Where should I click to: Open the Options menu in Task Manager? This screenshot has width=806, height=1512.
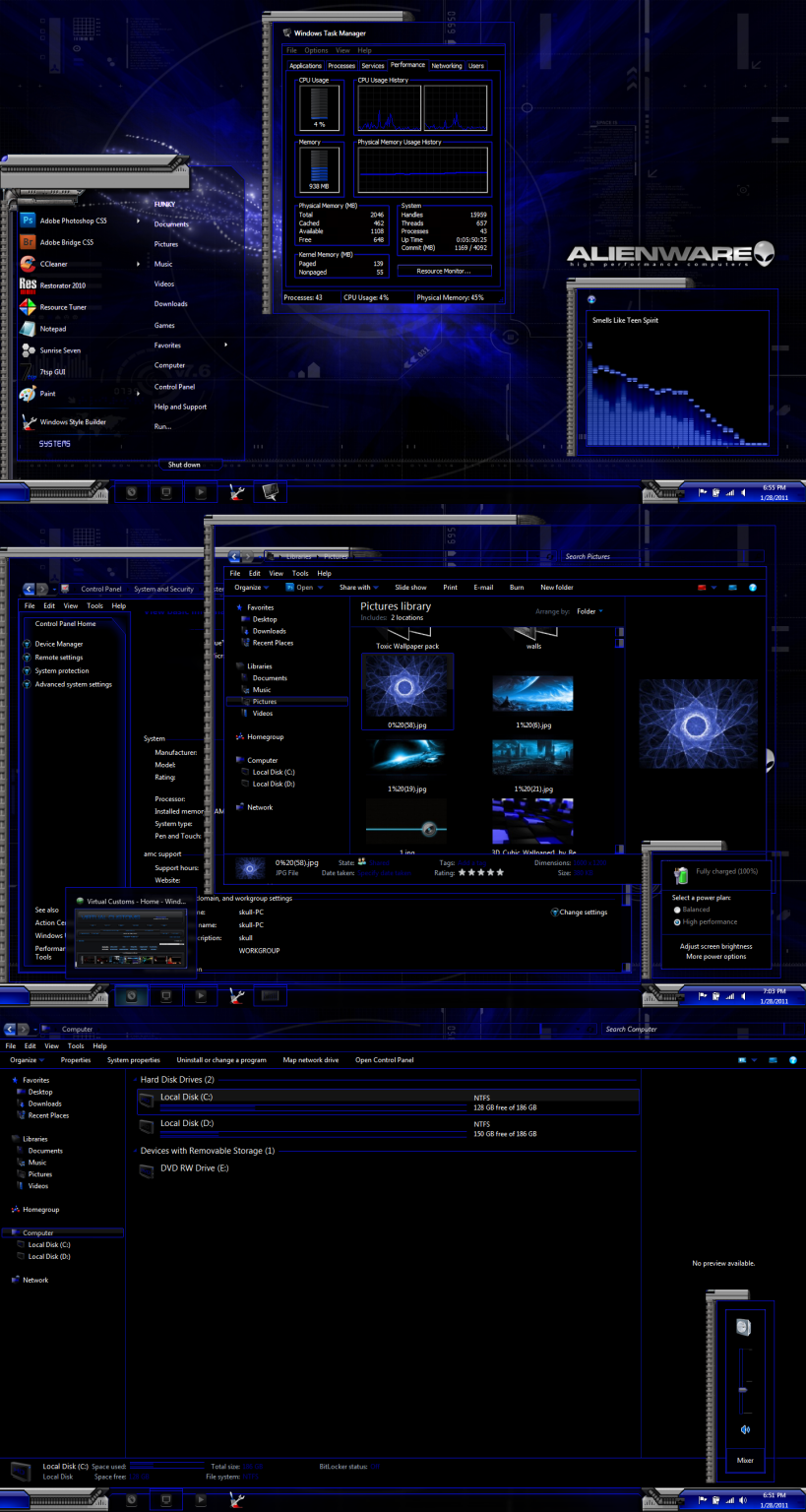coord(315,49)
